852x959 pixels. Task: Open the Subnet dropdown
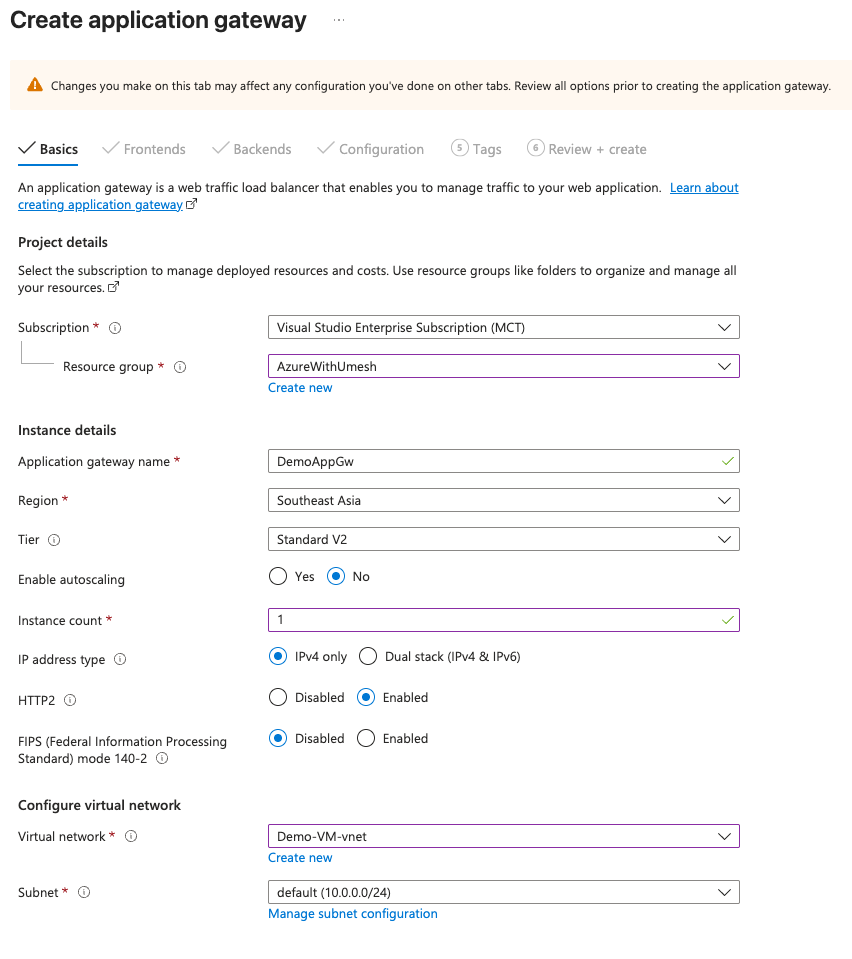(x=503, y=892)
